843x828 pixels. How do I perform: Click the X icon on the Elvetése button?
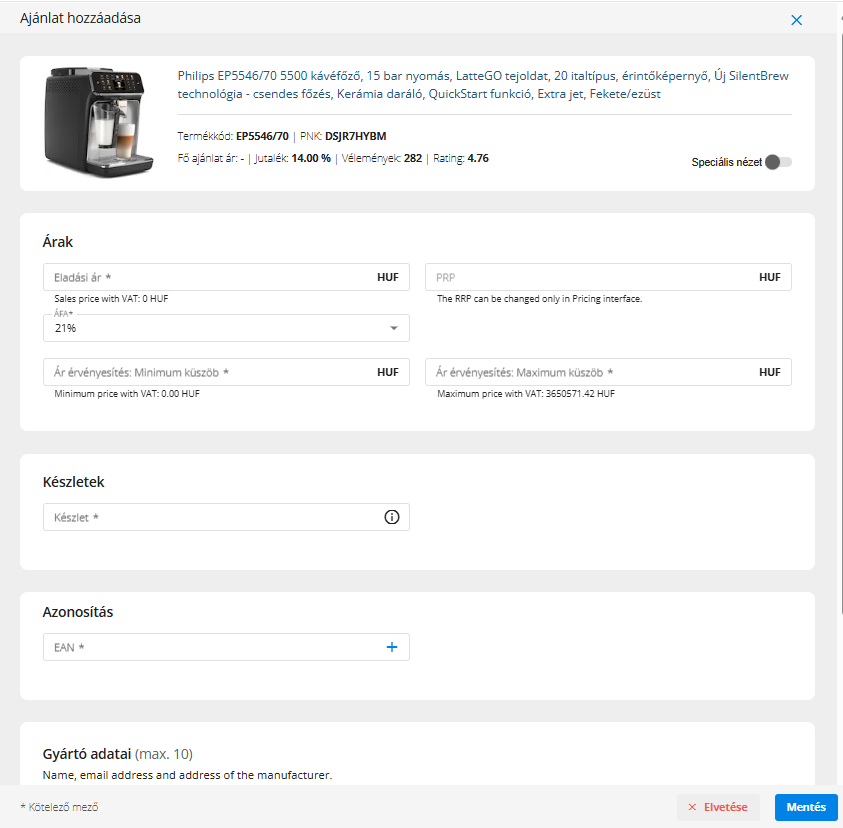coord(692,807)
